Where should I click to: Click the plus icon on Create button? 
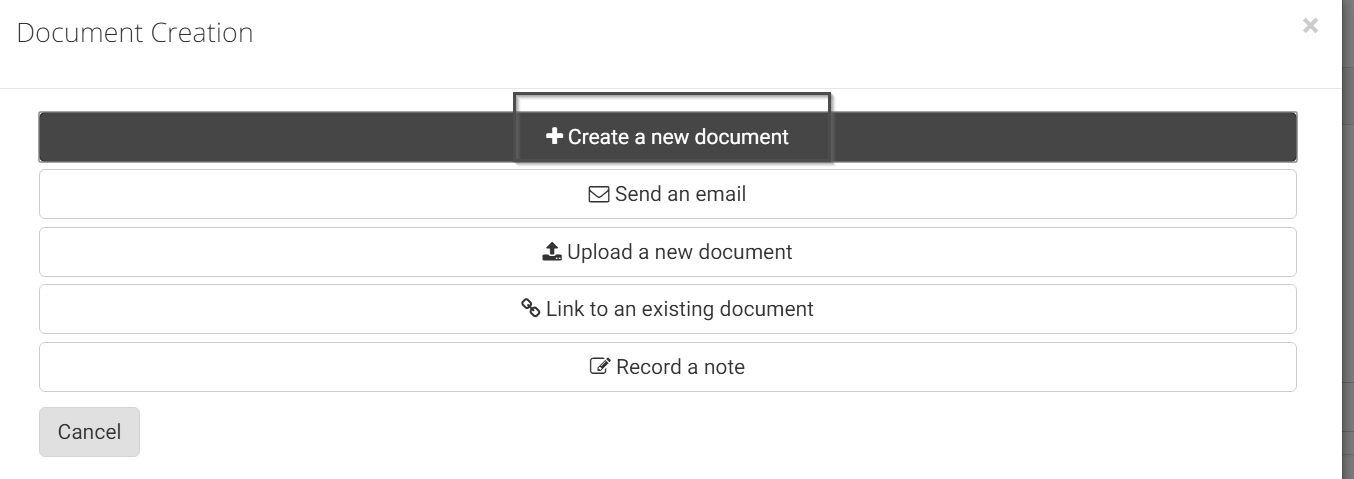click(x=554, y=136)
